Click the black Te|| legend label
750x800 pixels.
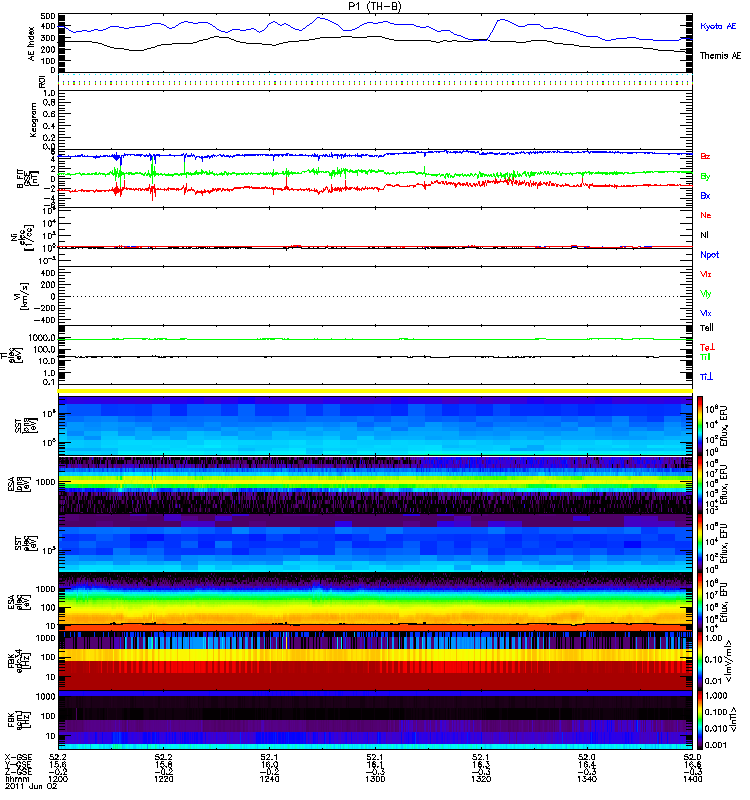tap(707, 328)
